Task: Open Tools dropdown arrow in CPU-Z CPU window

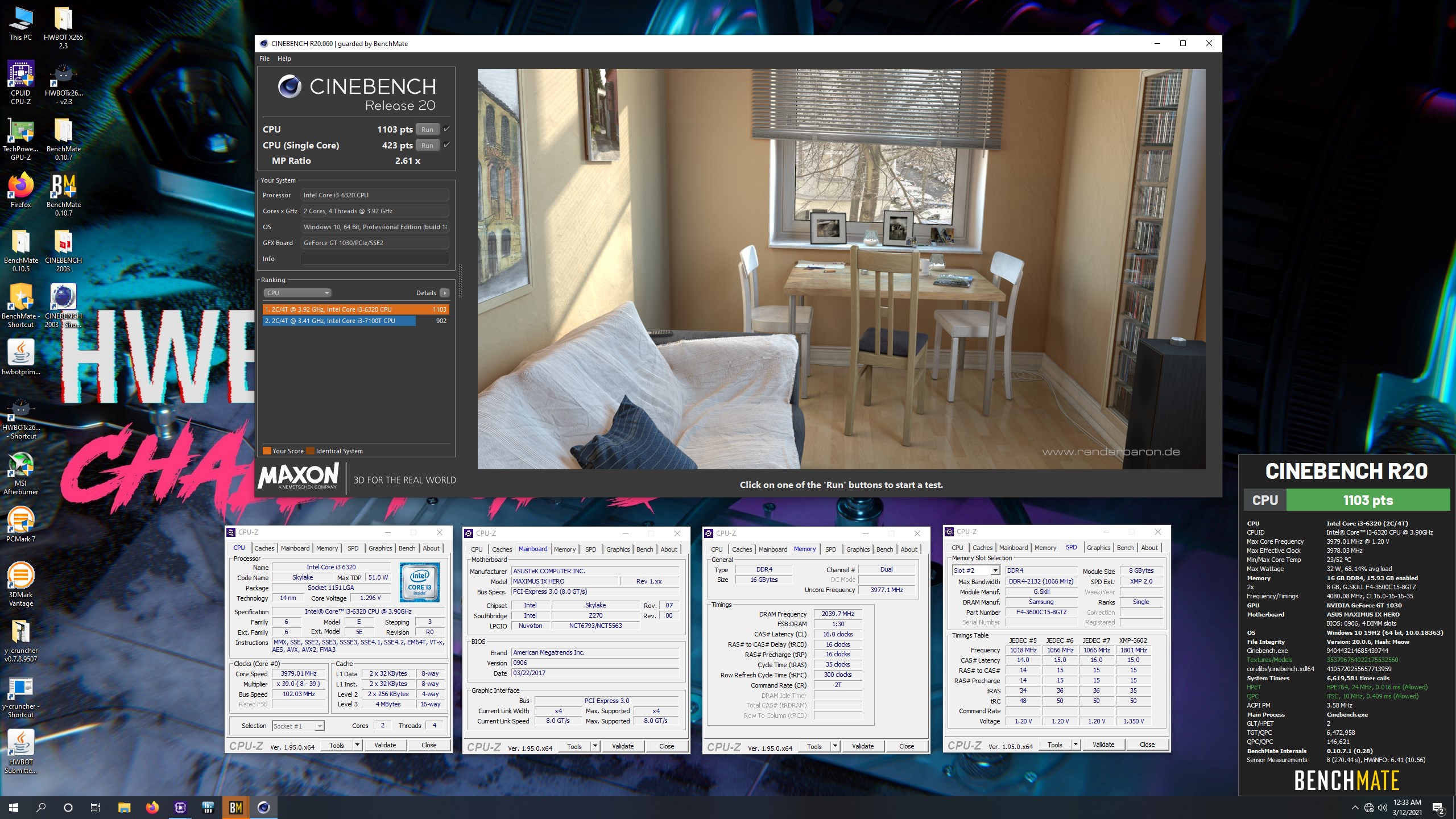Action: click(357, 745)
